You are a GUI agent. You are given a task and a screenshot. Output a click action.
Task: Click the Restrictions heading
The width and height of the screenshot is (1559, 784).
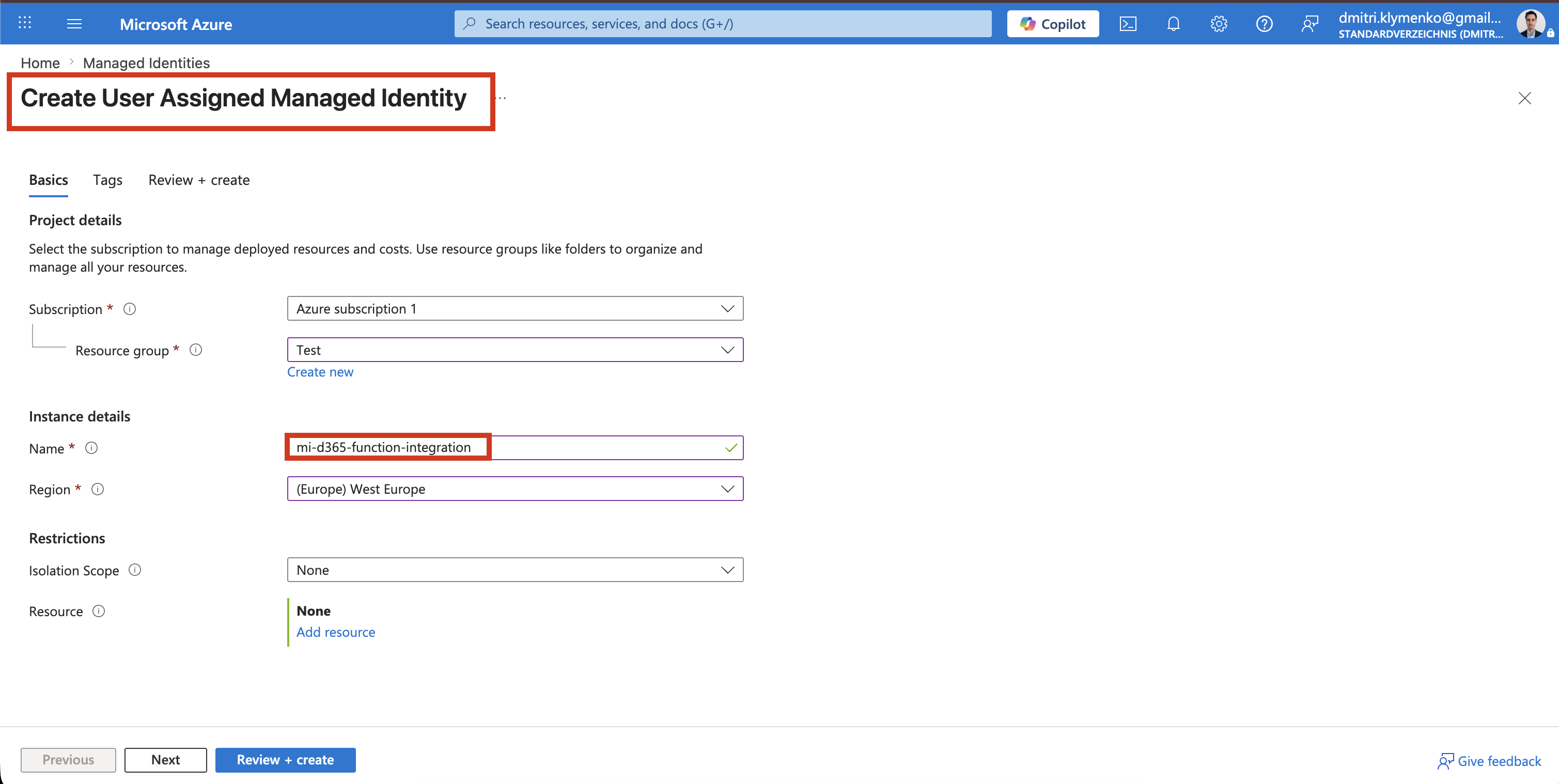67,538
